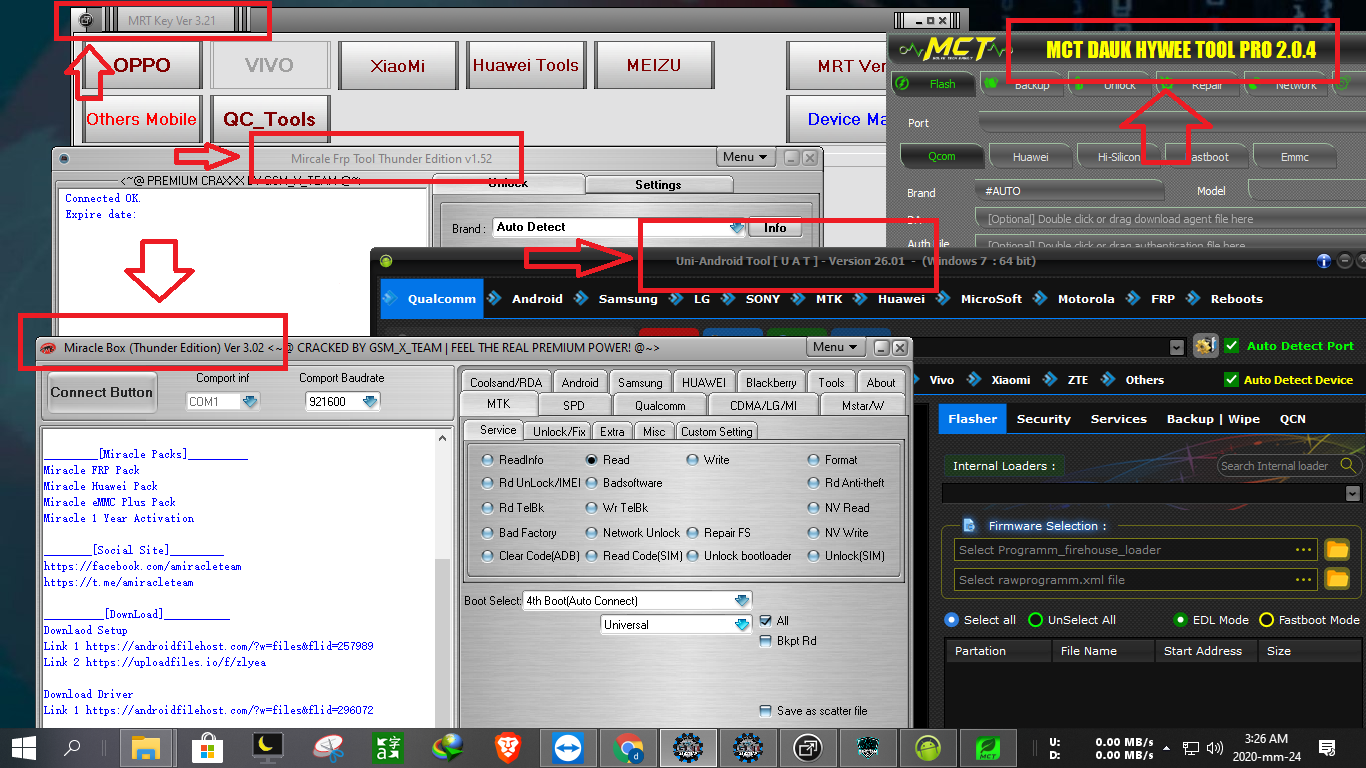Open the androidfilehost Link 1 Download Setup URL
Viewport: 1366px width, 768px height.
(x=229, y=646)
